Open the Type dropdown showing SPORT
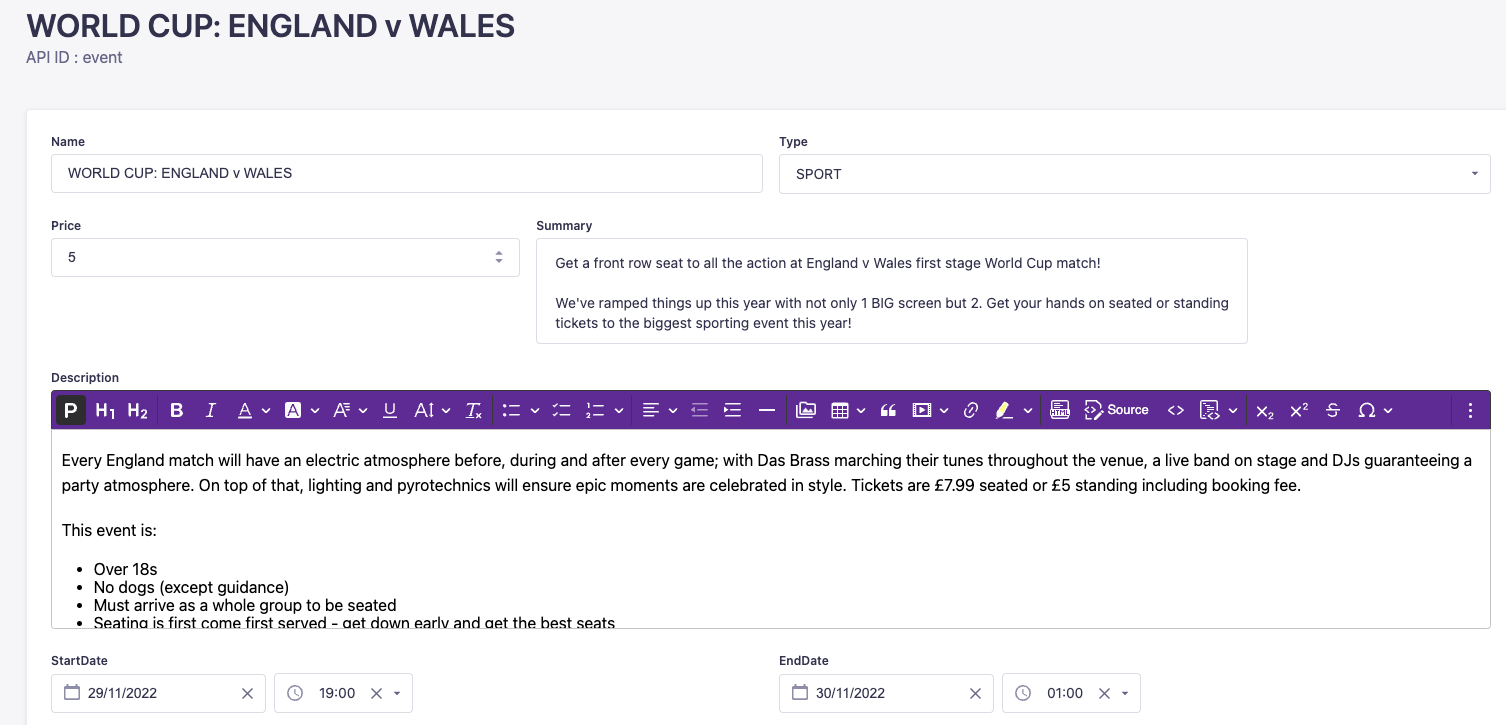The image size is (1506, 725). pos(1134,174)
